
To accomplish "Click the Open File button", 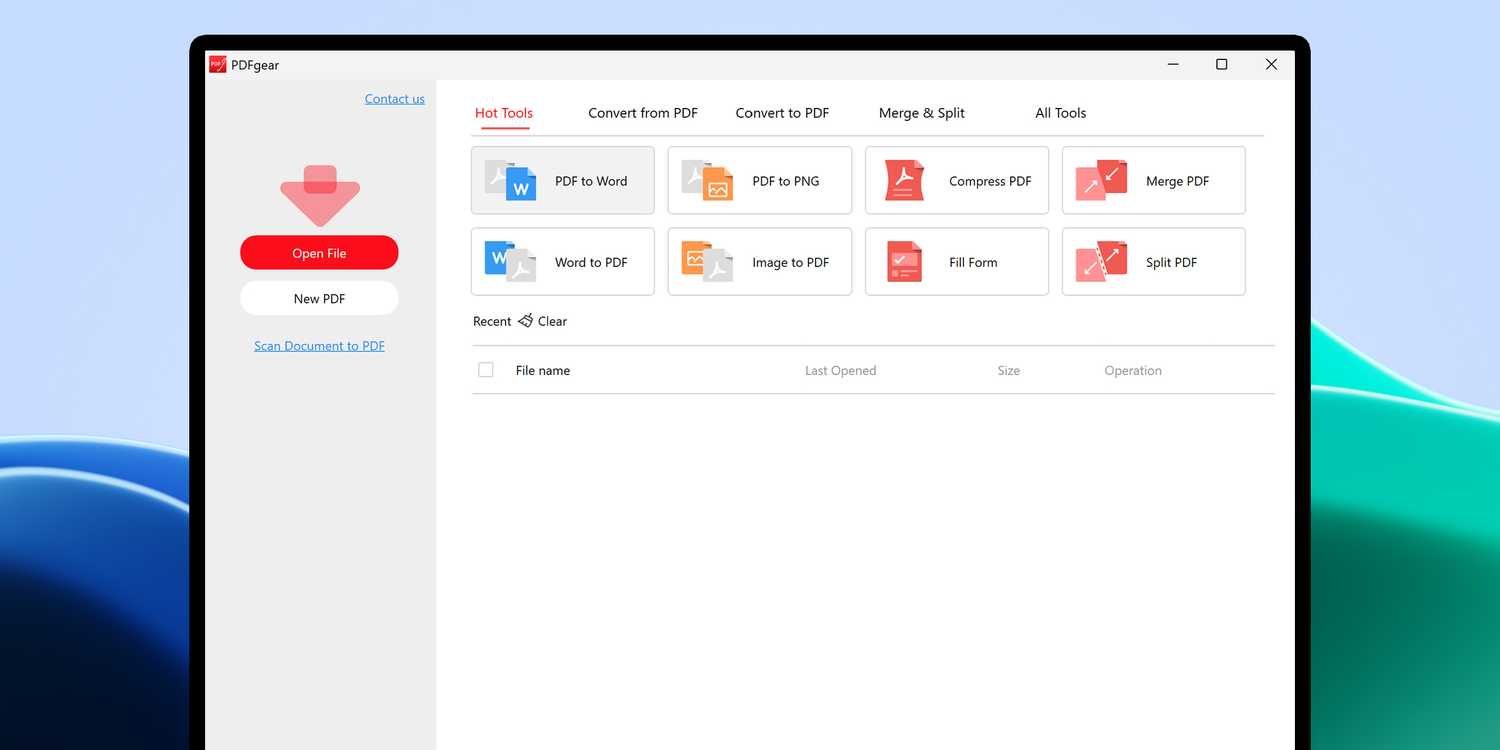I will pos(319,252).
